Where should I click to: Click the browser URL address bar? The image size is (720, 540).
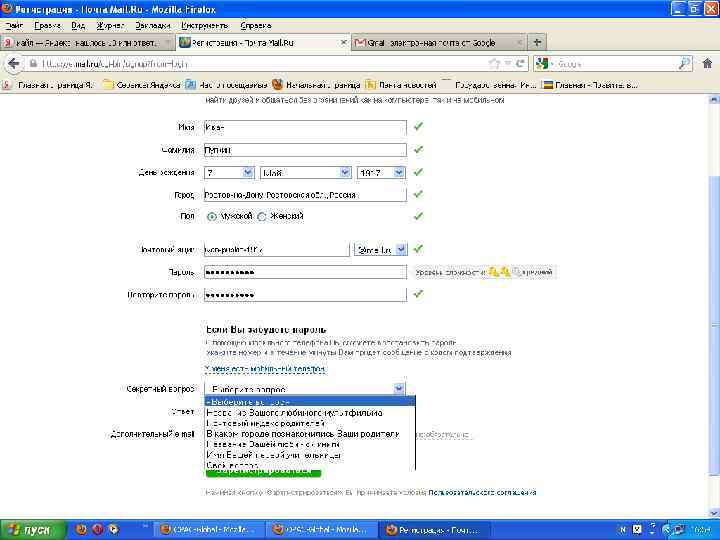coord(262,64)
